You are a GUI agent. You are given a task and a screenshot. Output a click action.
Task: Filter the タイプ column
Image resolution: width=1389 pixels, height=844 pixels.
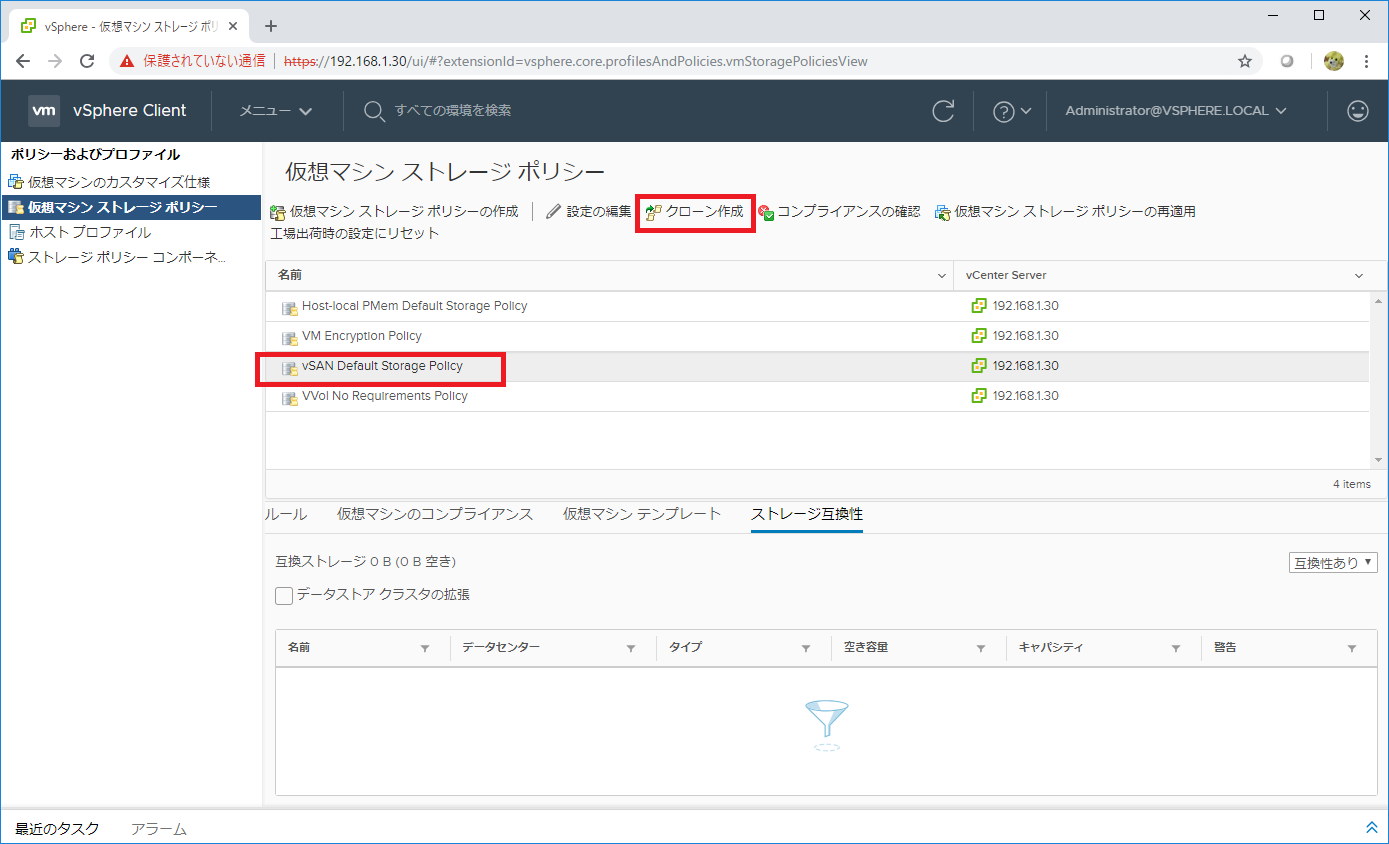pyautogui.click(x=806, y=648)
